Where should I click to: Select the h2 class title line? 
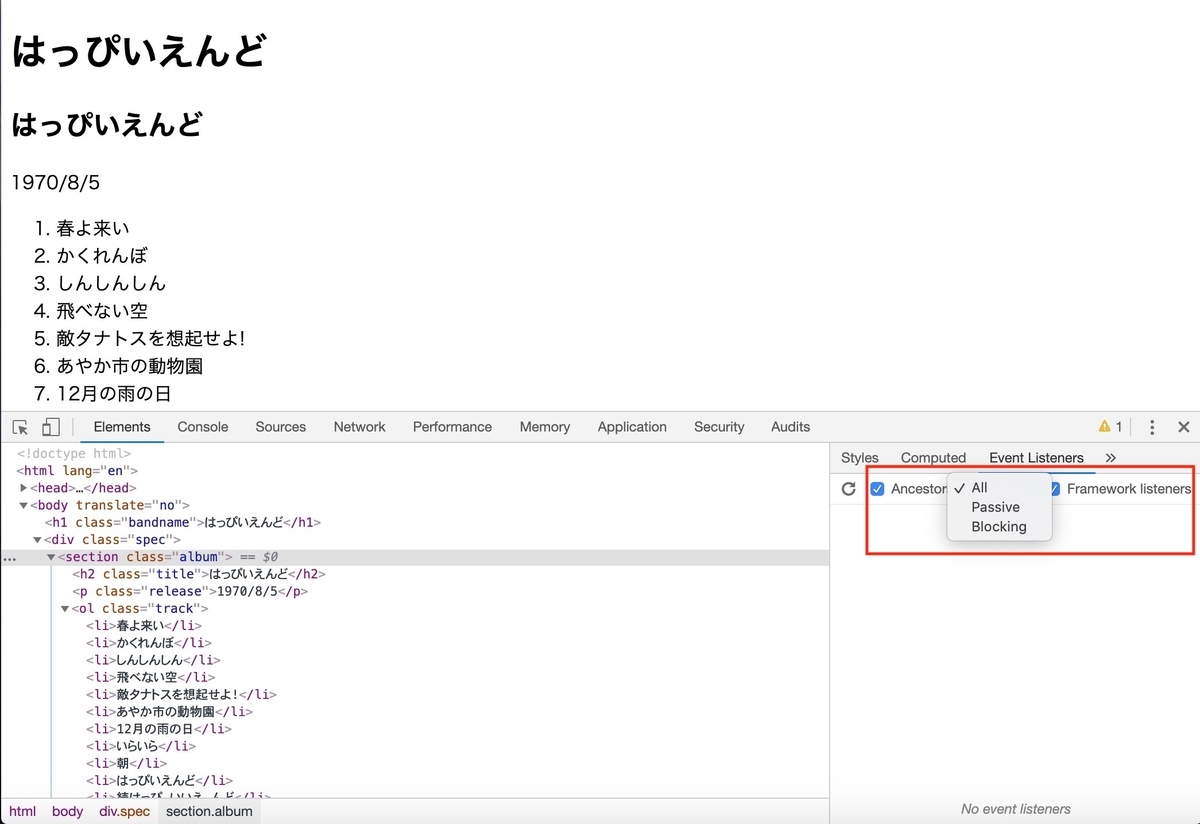pyautogui.click(x=199, y=574)
